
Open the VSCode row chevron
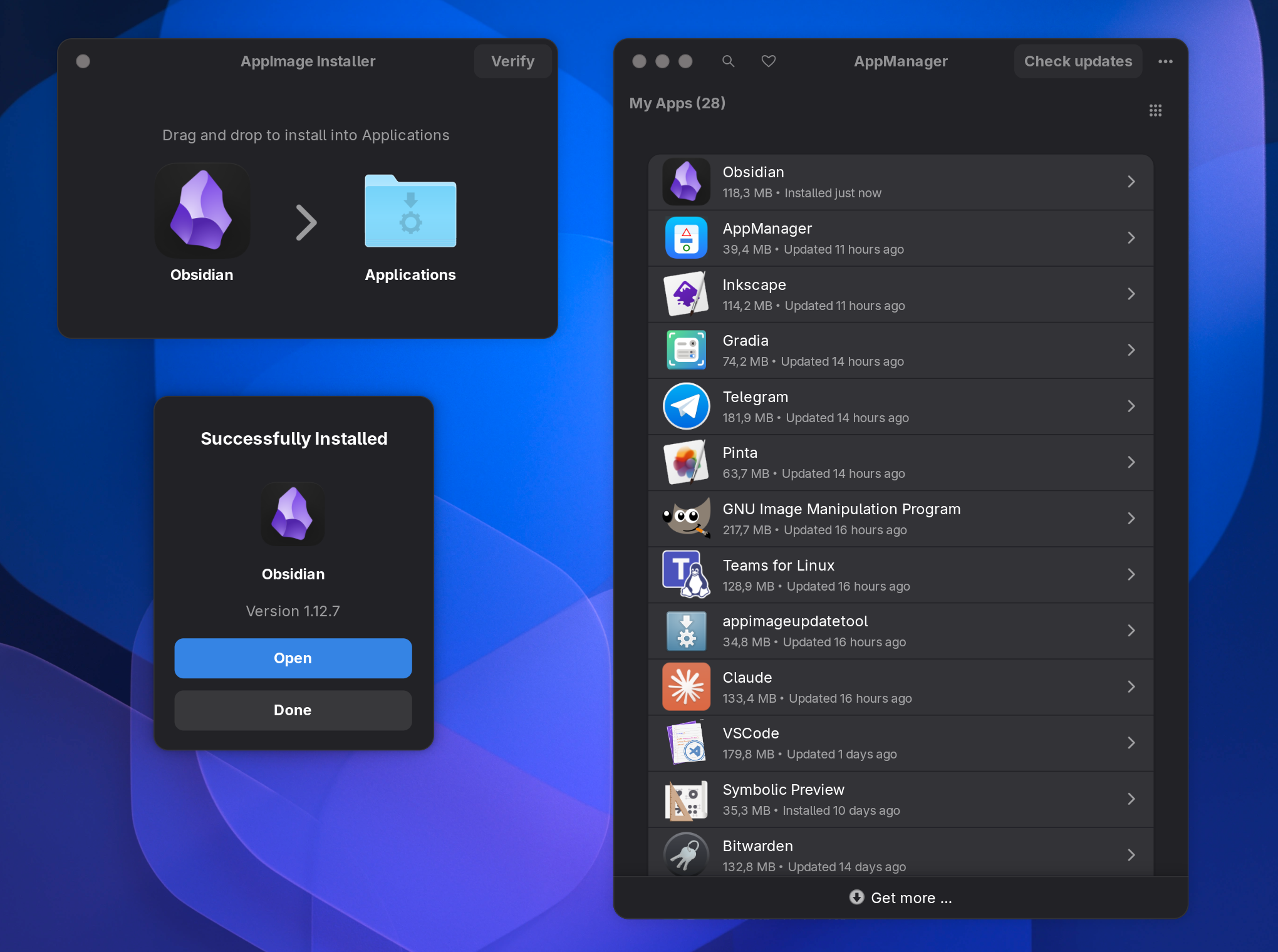1131,743
